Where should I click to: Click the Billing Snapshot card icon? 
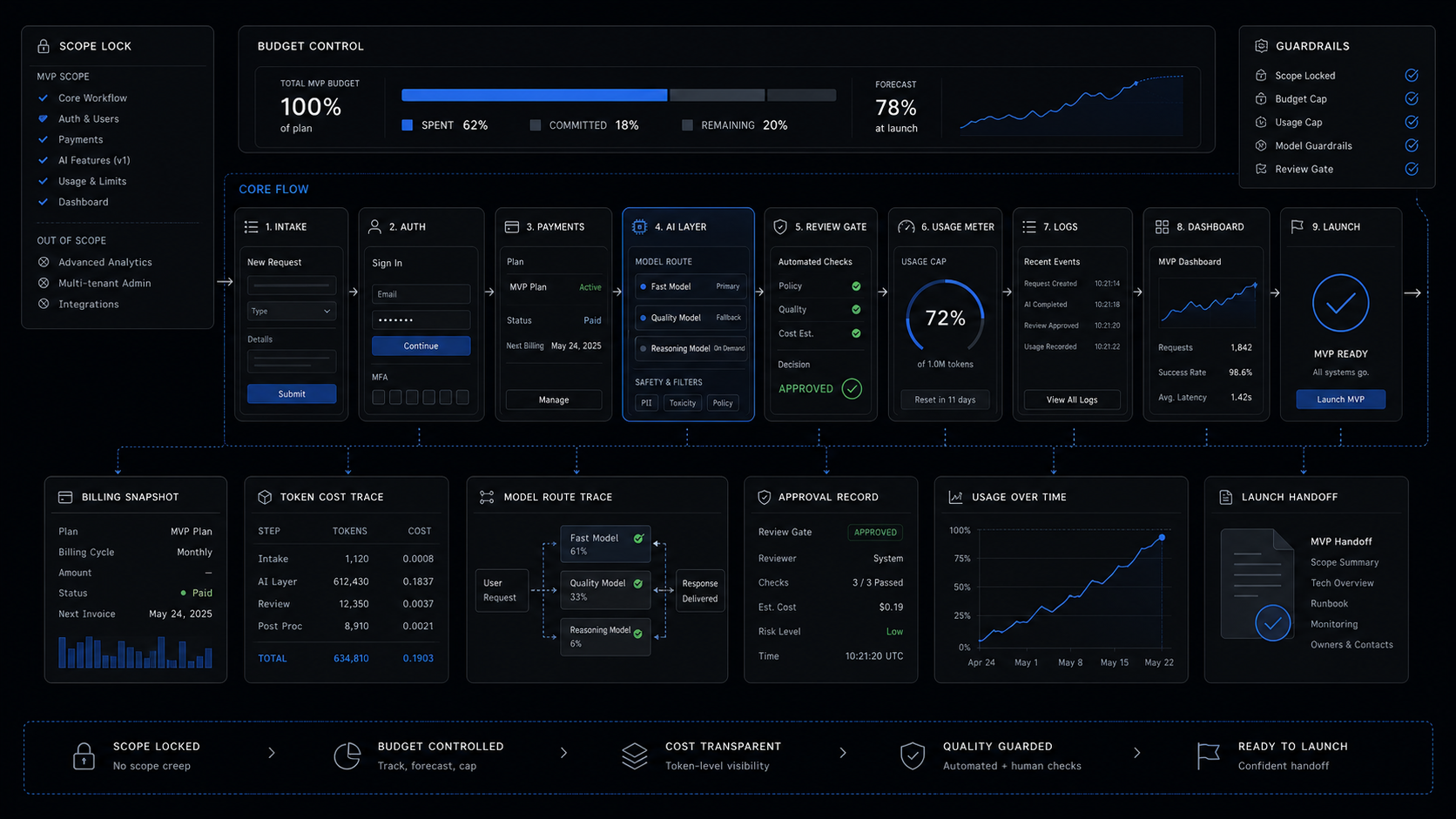click(65, 497)
